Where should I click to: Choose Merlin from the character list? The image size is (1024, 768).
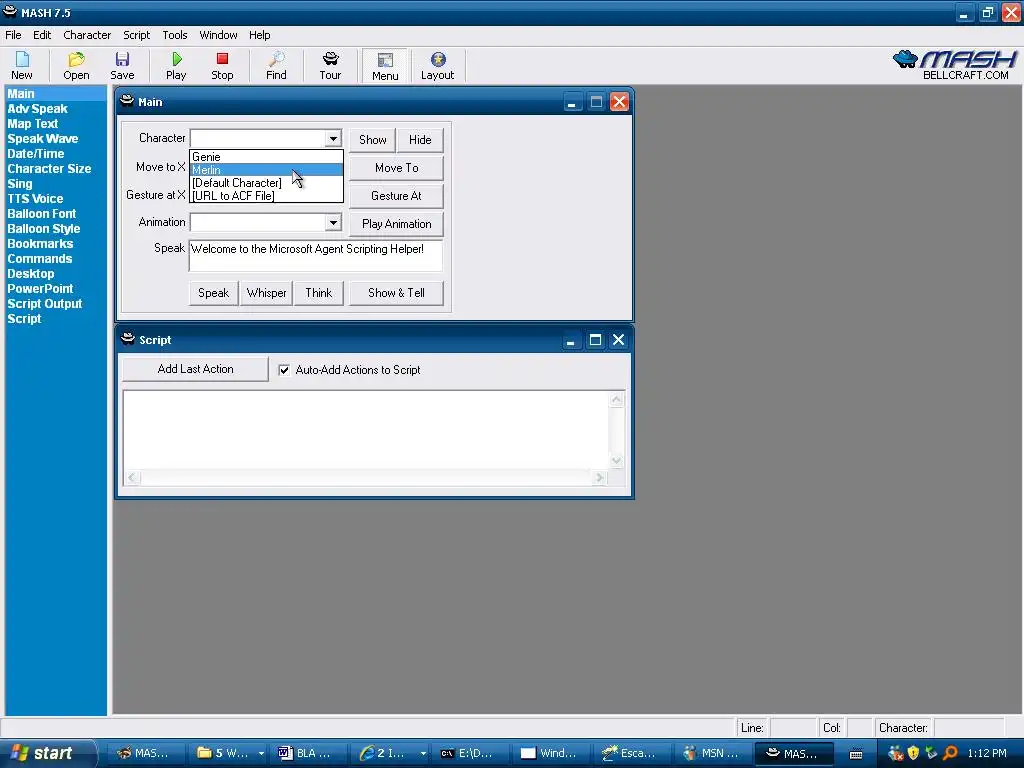(x=266, y=170)
